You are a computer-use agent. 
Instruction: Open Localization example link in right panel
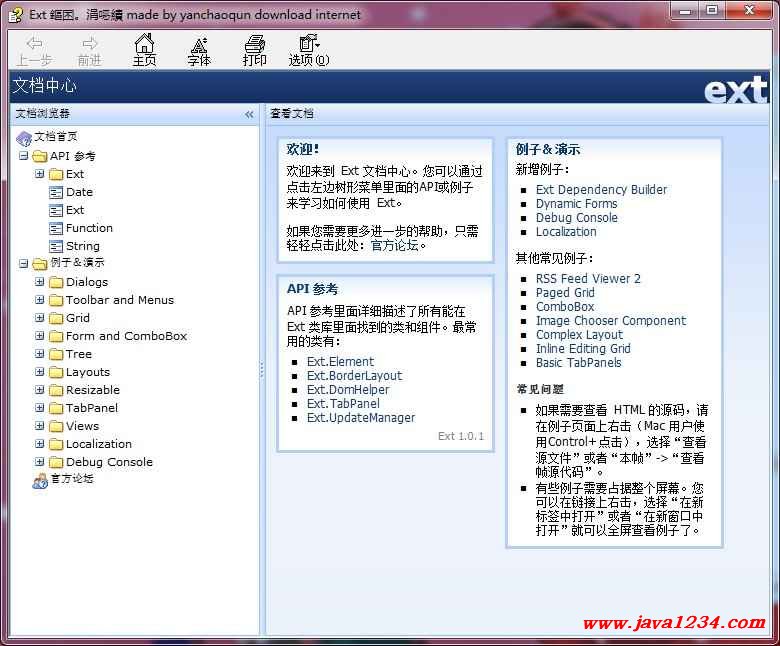pos(566,232)
